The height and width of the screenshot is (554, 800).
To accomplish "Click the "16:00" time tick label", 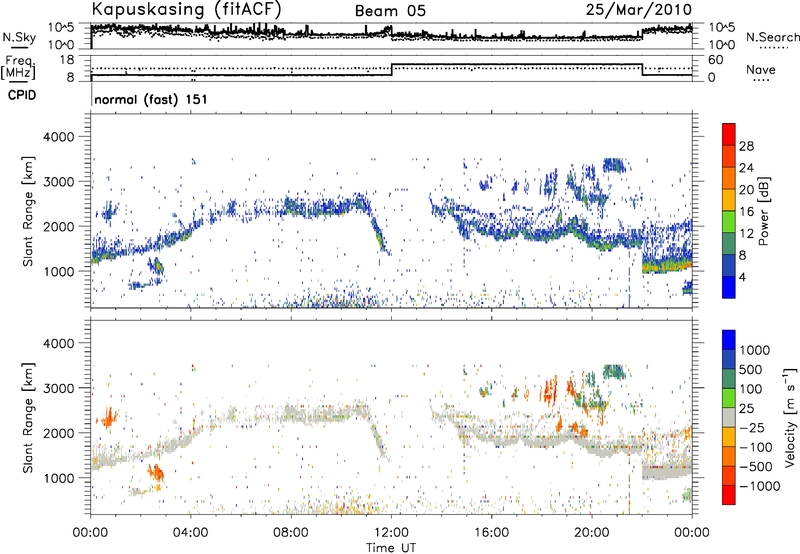I will pyautogui.click(x=491, y=533).
